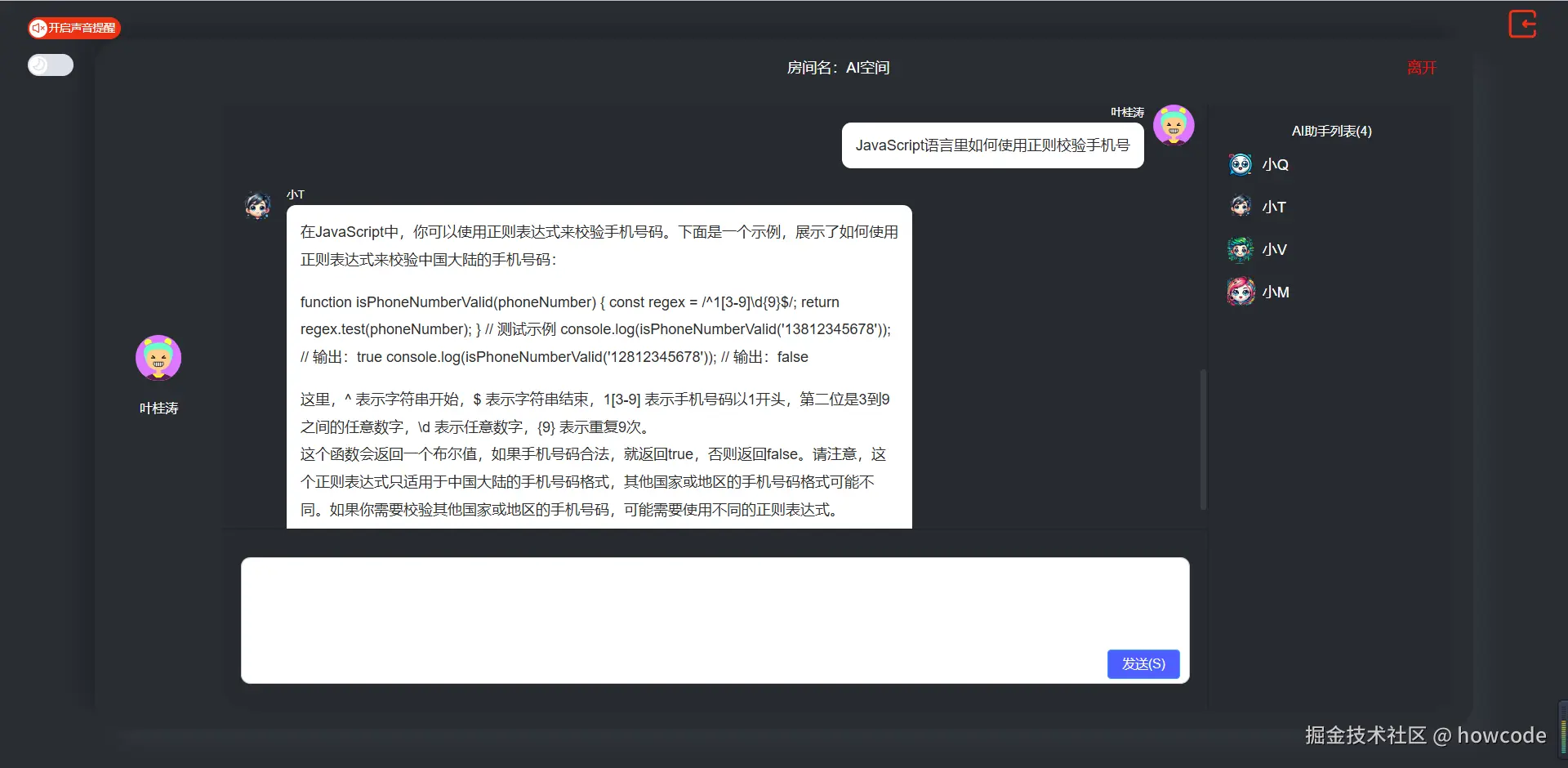Click the exit room icon at top right

point(1522,24)
